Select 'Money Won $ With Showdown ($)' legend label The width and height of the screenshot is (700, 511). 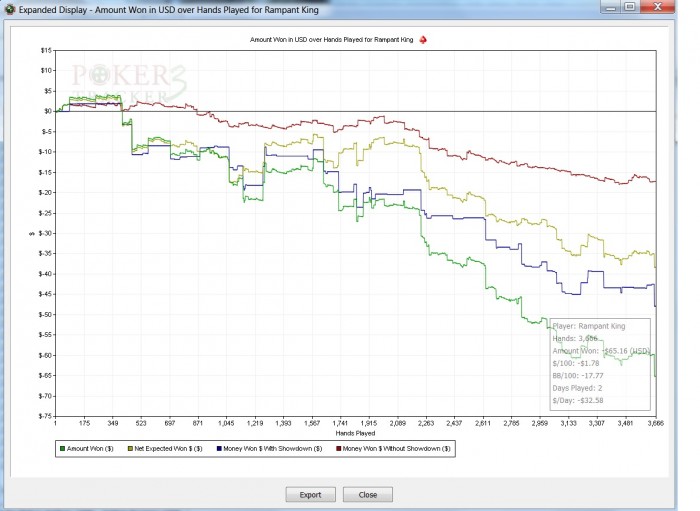272,449
